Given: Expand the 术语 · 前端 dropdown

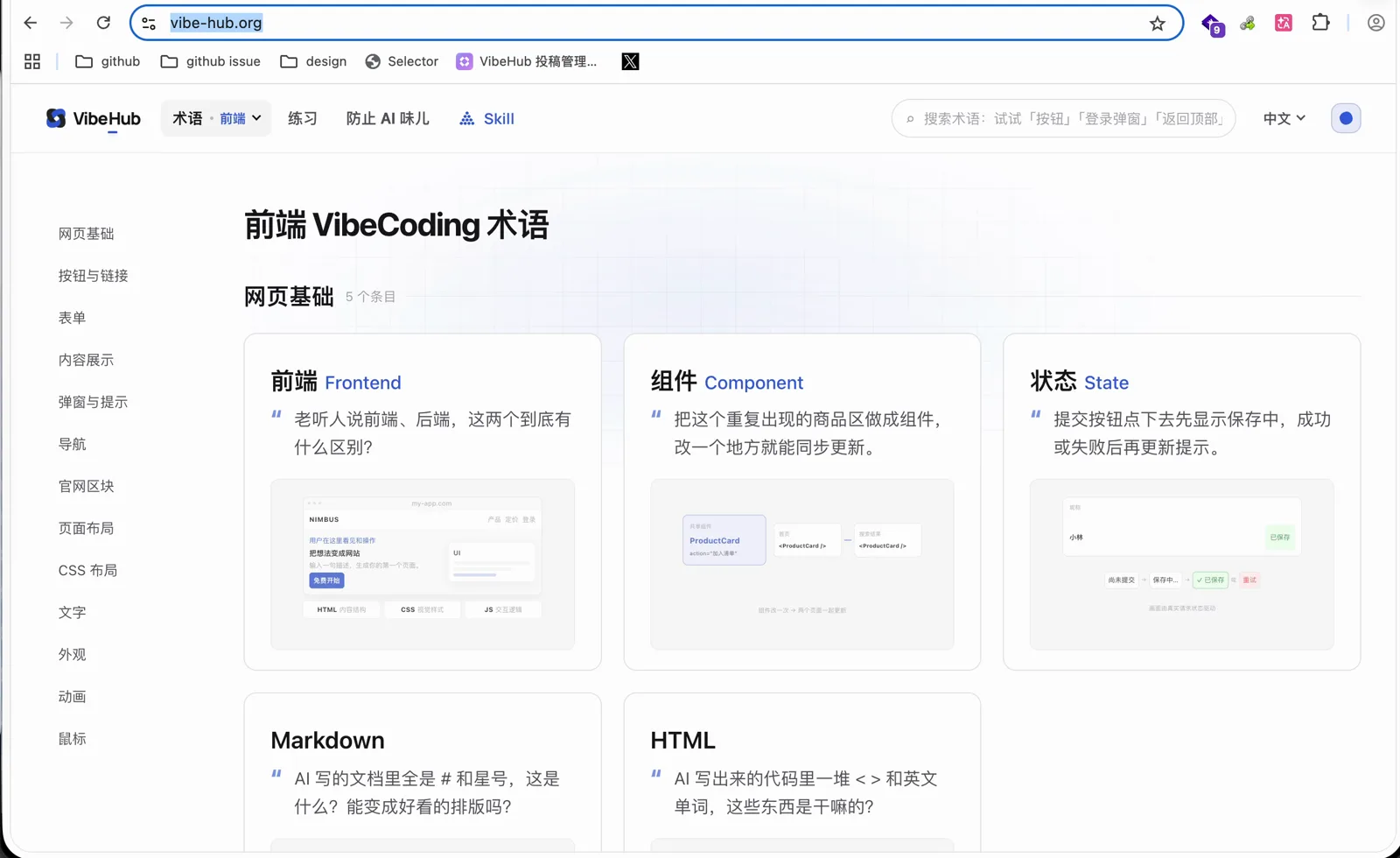Looking at the screenshot, I should [216, 118].
